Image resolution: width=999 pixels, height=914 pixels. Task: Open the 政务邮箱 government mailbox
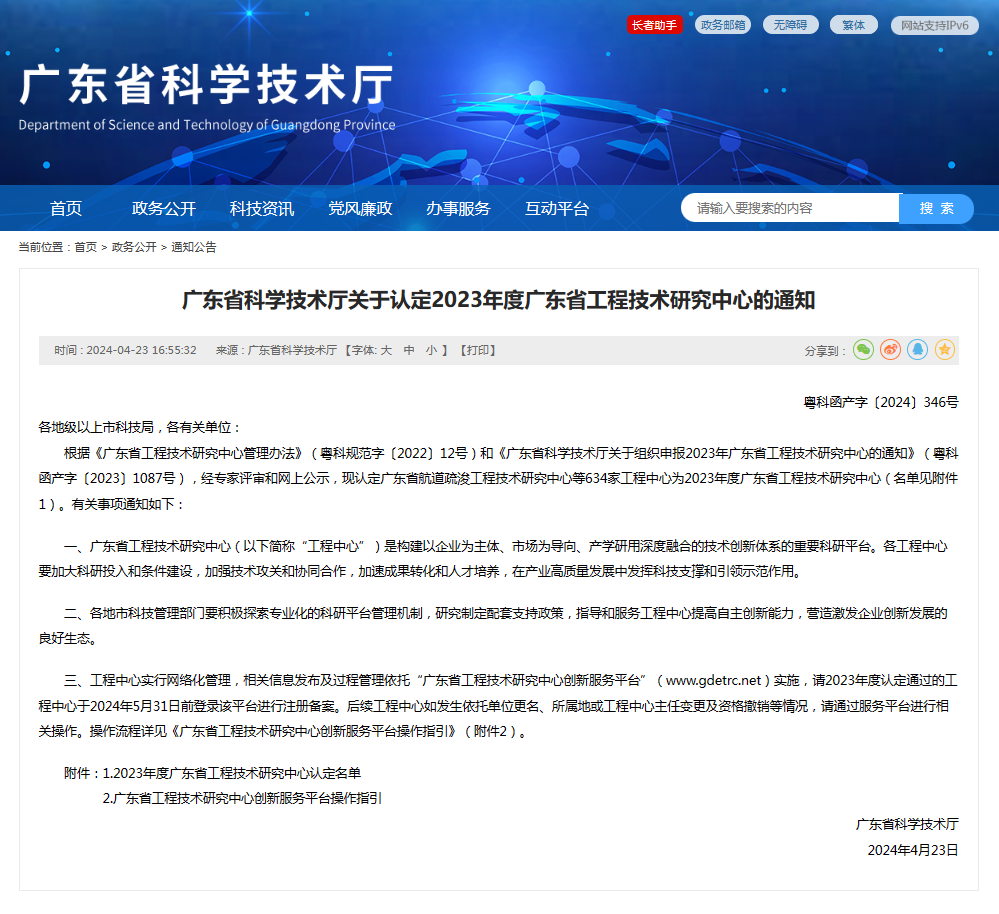point(723,25)
